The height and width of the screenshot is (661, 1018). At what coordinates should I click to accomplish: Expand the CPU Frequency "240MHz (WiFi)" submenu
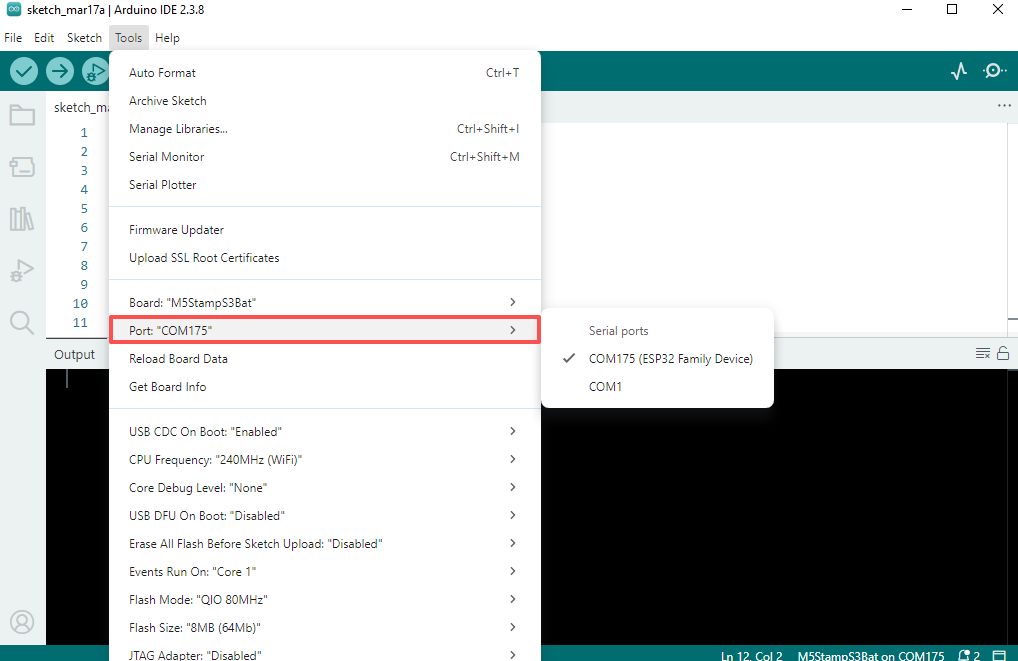(324, 460)
